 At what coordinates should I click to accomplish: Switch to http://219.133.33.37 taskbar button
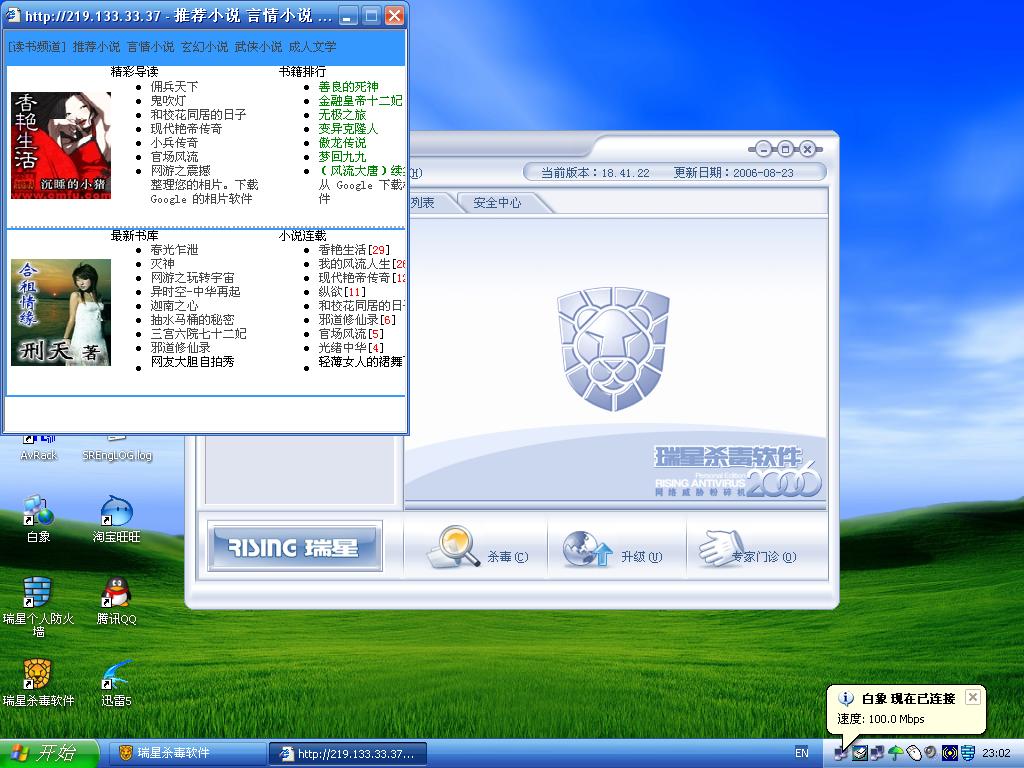click(348, 754)
